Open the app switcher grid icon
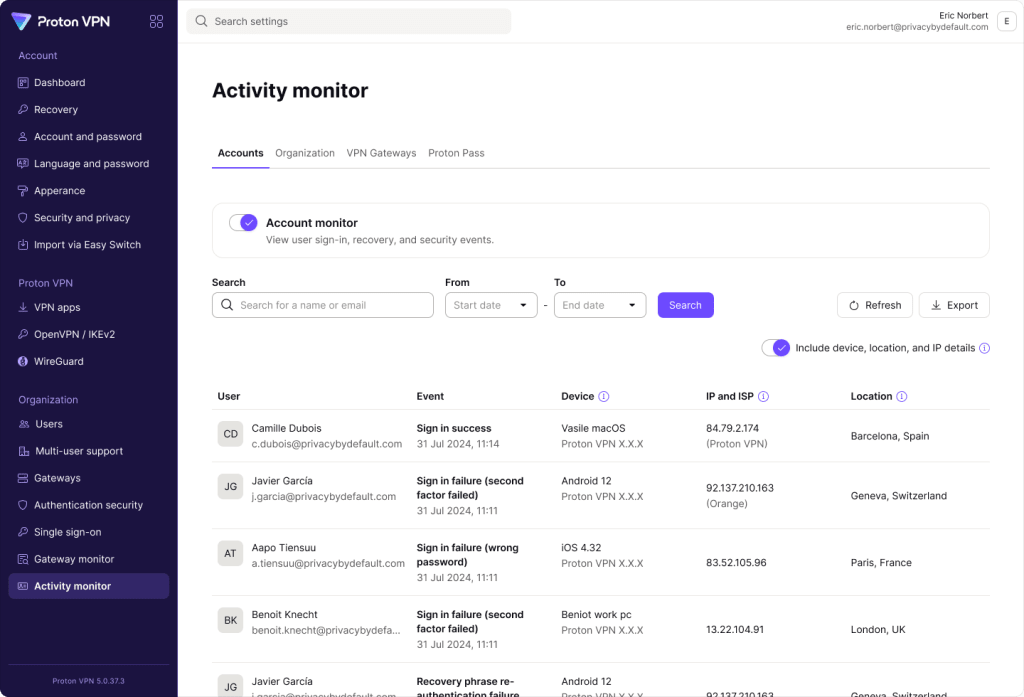1024x697 pixels. click(x=156, y=22)
